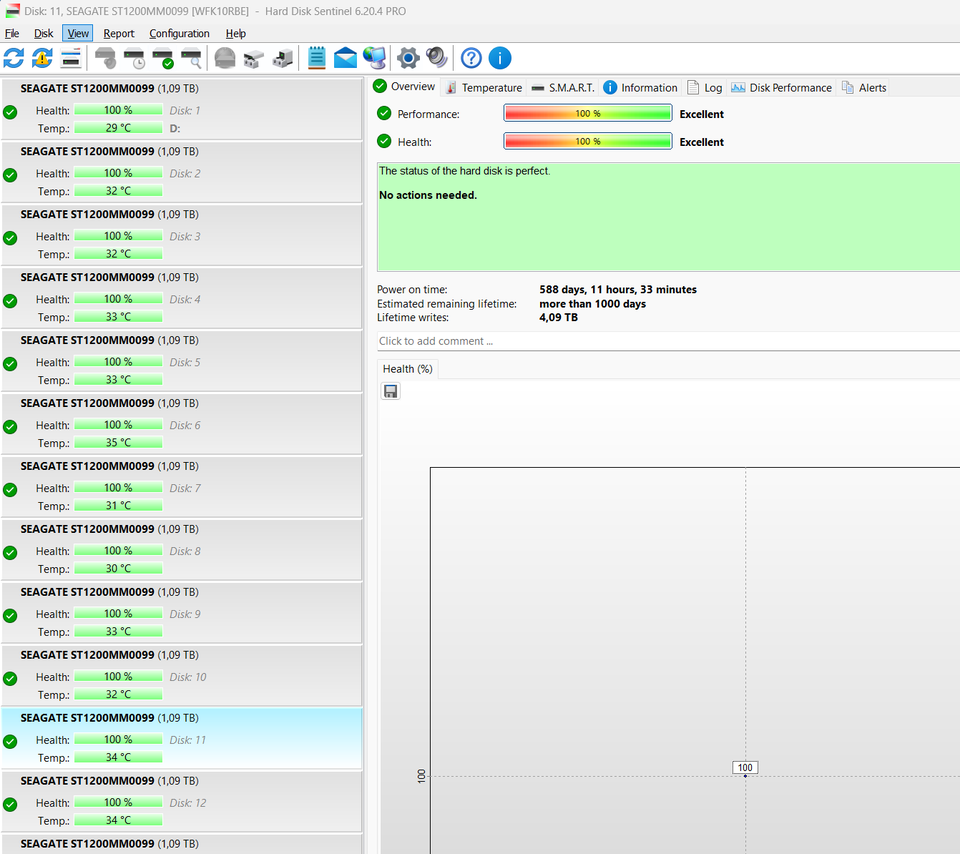This screenshot has width=960, height=854.
Task: Click Disk 1 health 100 % bar
Action: click(118, 110)
